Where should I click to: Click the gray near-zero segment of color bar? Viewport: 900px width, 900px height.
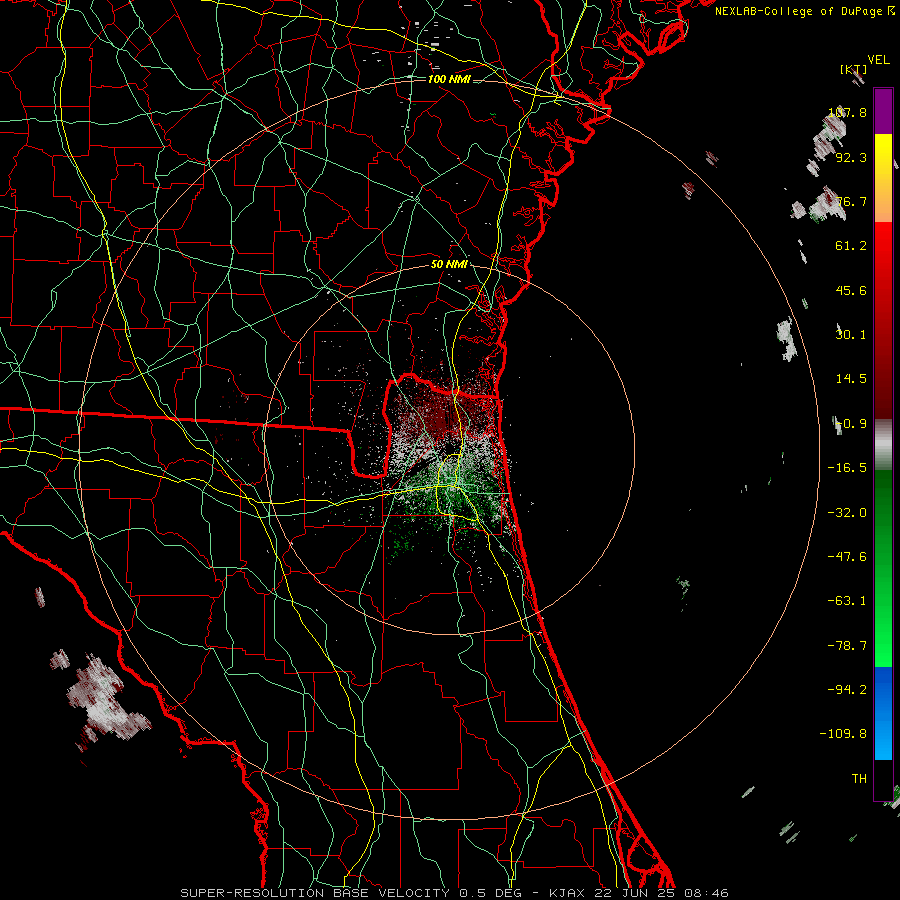coord(883,445)
